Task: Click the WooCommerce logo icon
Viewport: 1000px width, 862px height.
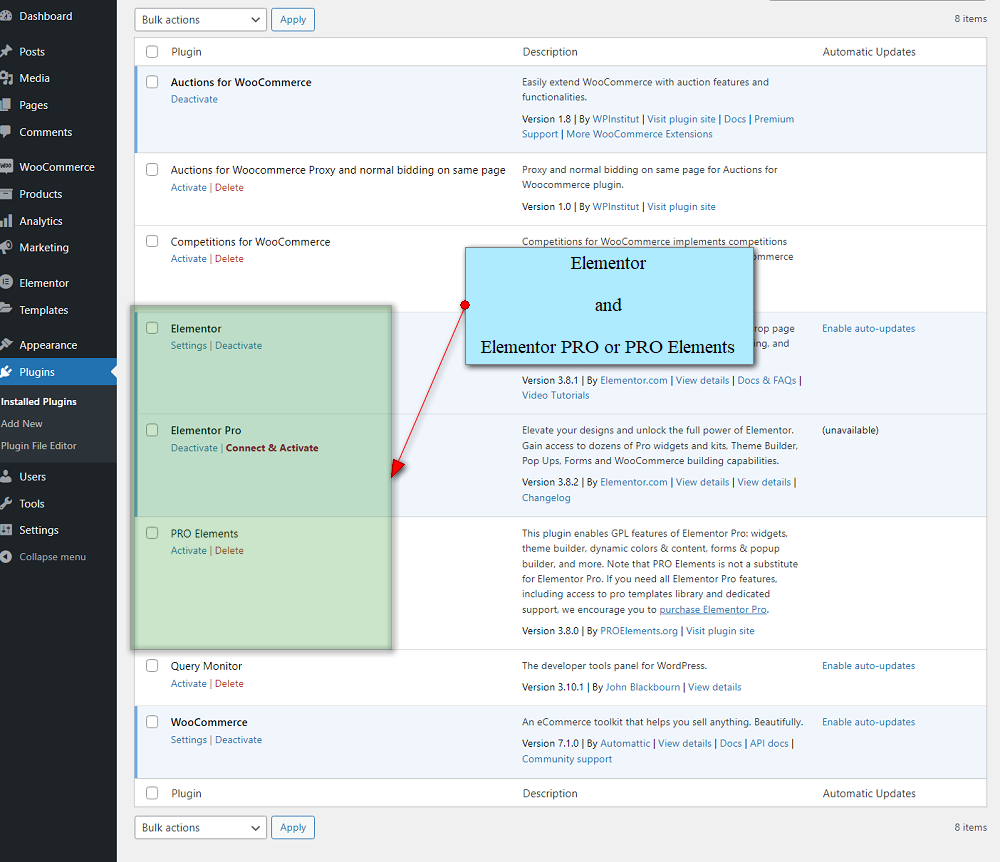Action: point(6,167)
